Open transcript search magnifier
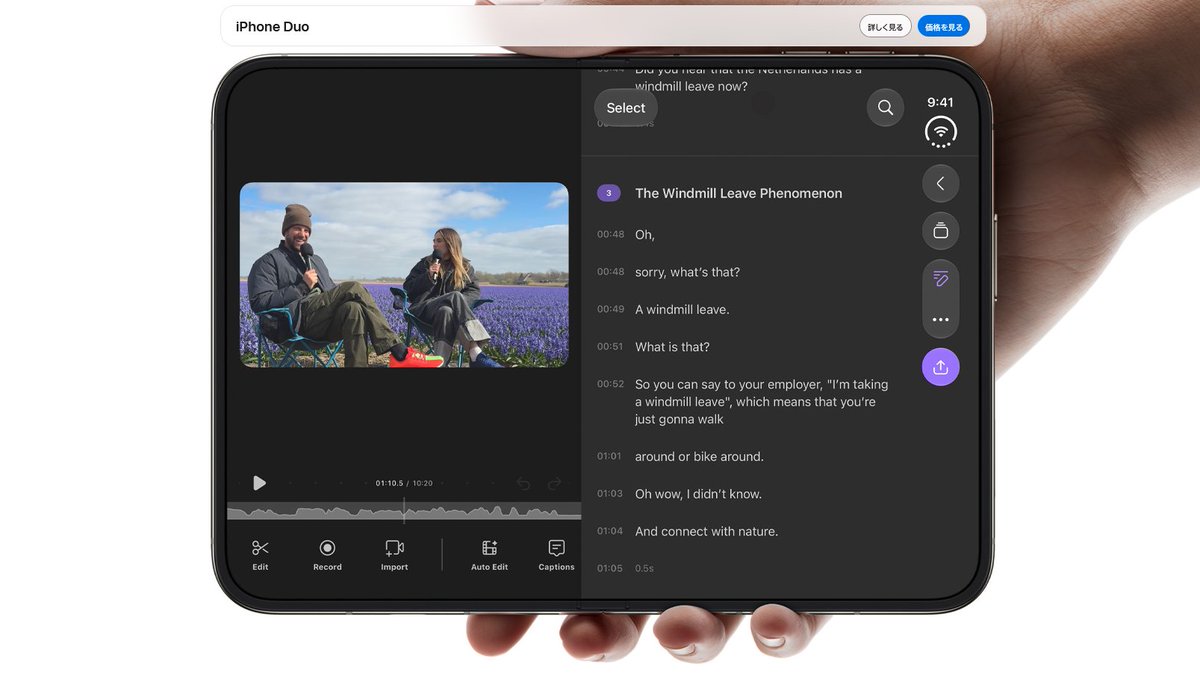The height and width of the screenshot is (693, 1200). 885,107
